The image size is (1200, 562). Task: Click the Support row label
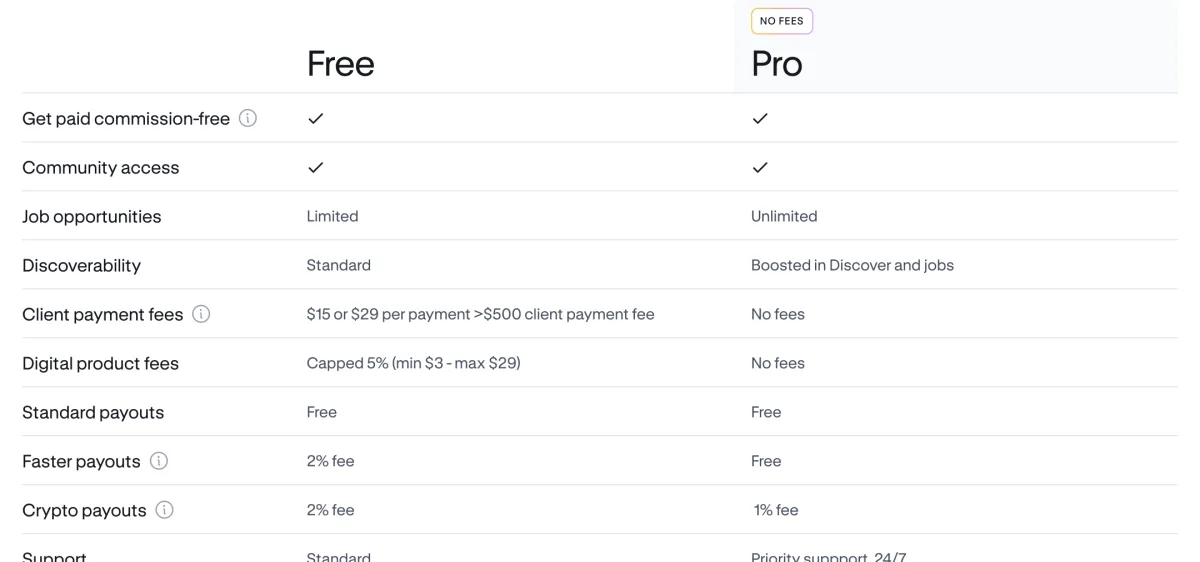55,556
